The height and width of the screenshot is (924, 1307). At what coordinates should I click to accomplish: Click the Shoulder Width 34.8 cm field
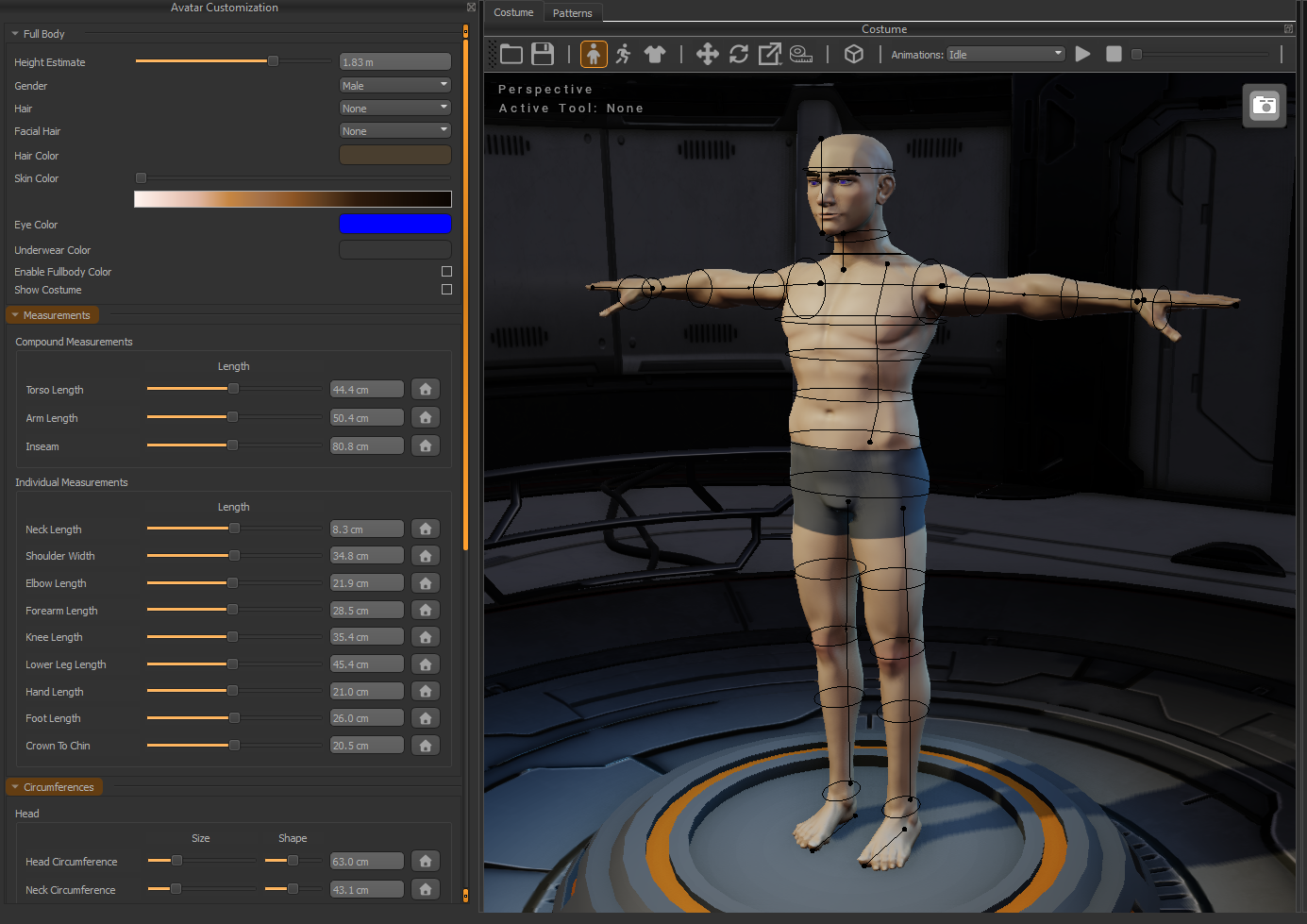(x=366, y=556)
